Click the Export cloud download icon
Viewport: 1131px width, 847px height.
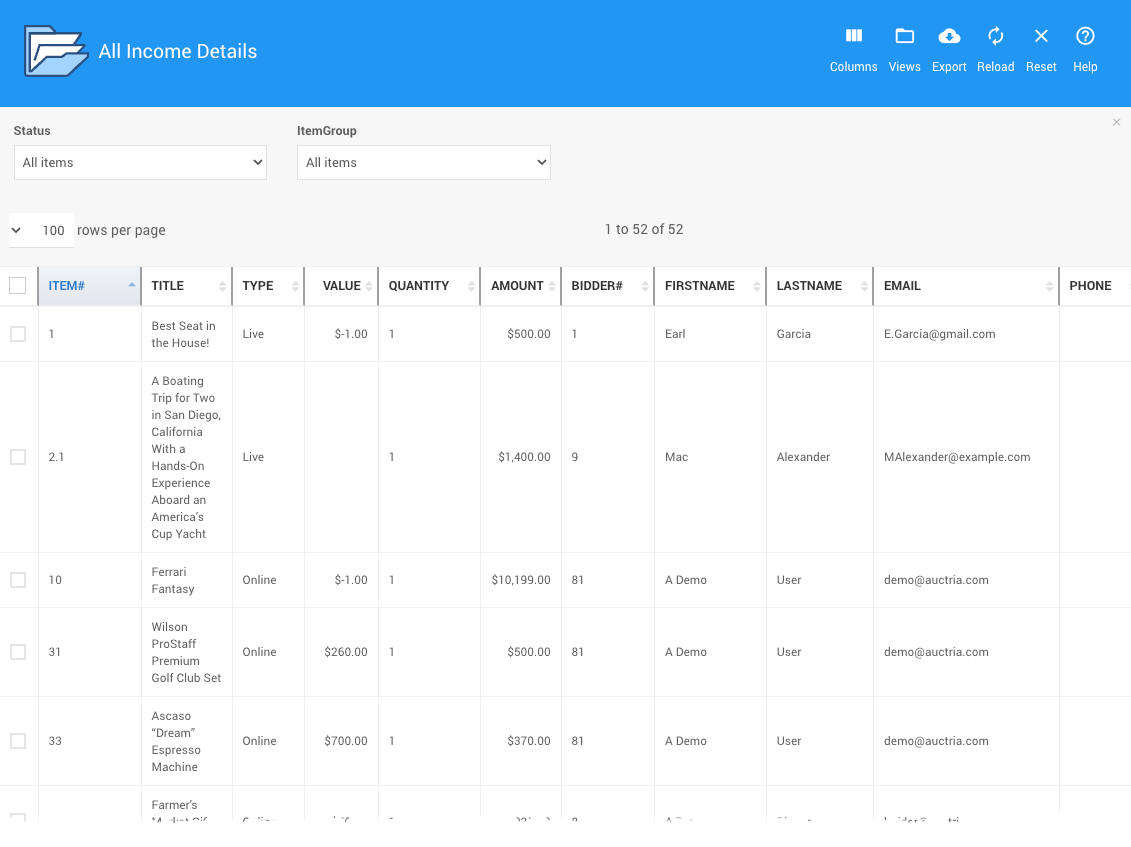pos(949,37)
